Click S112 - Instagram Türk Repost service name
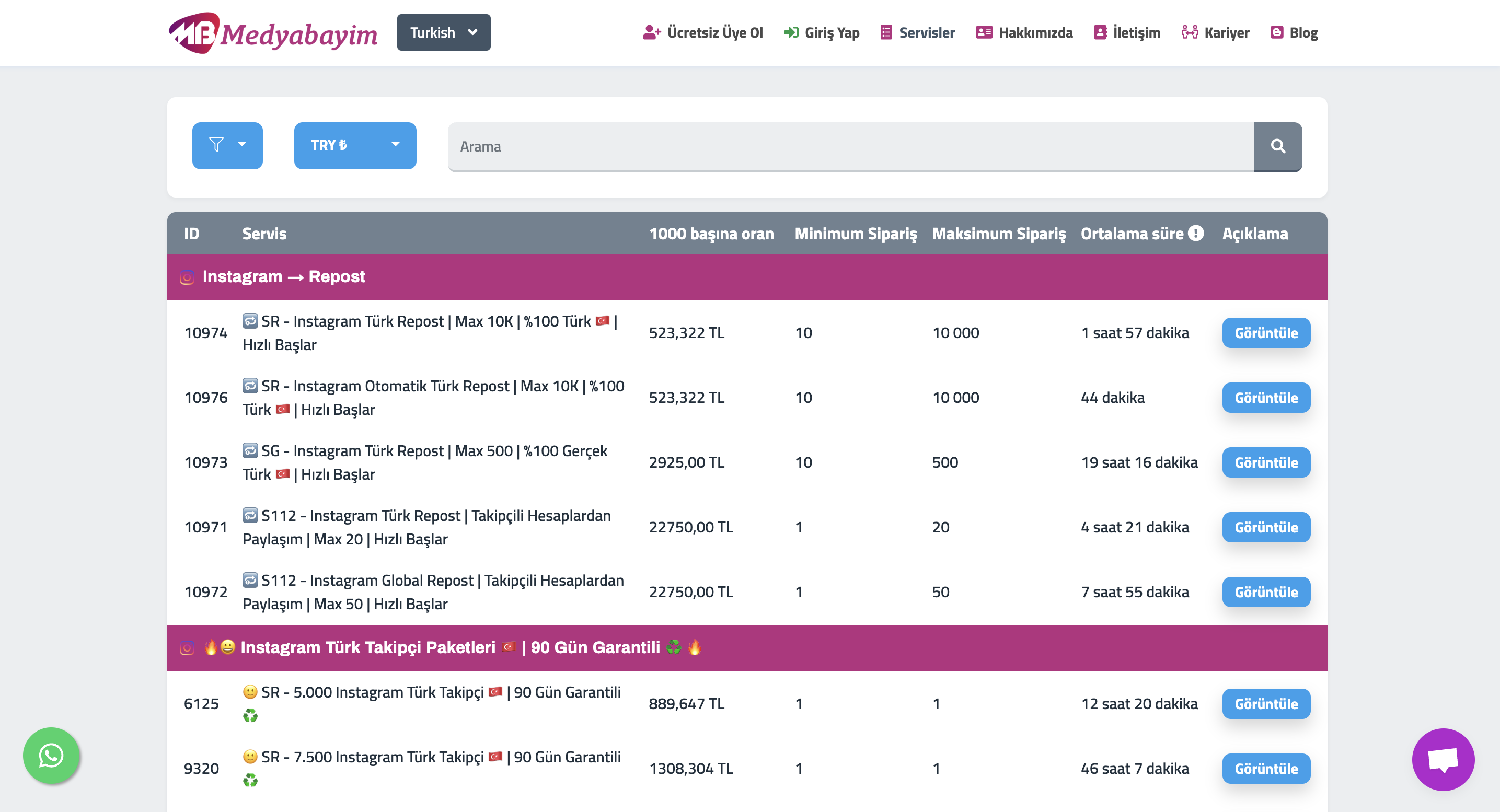 427,527
